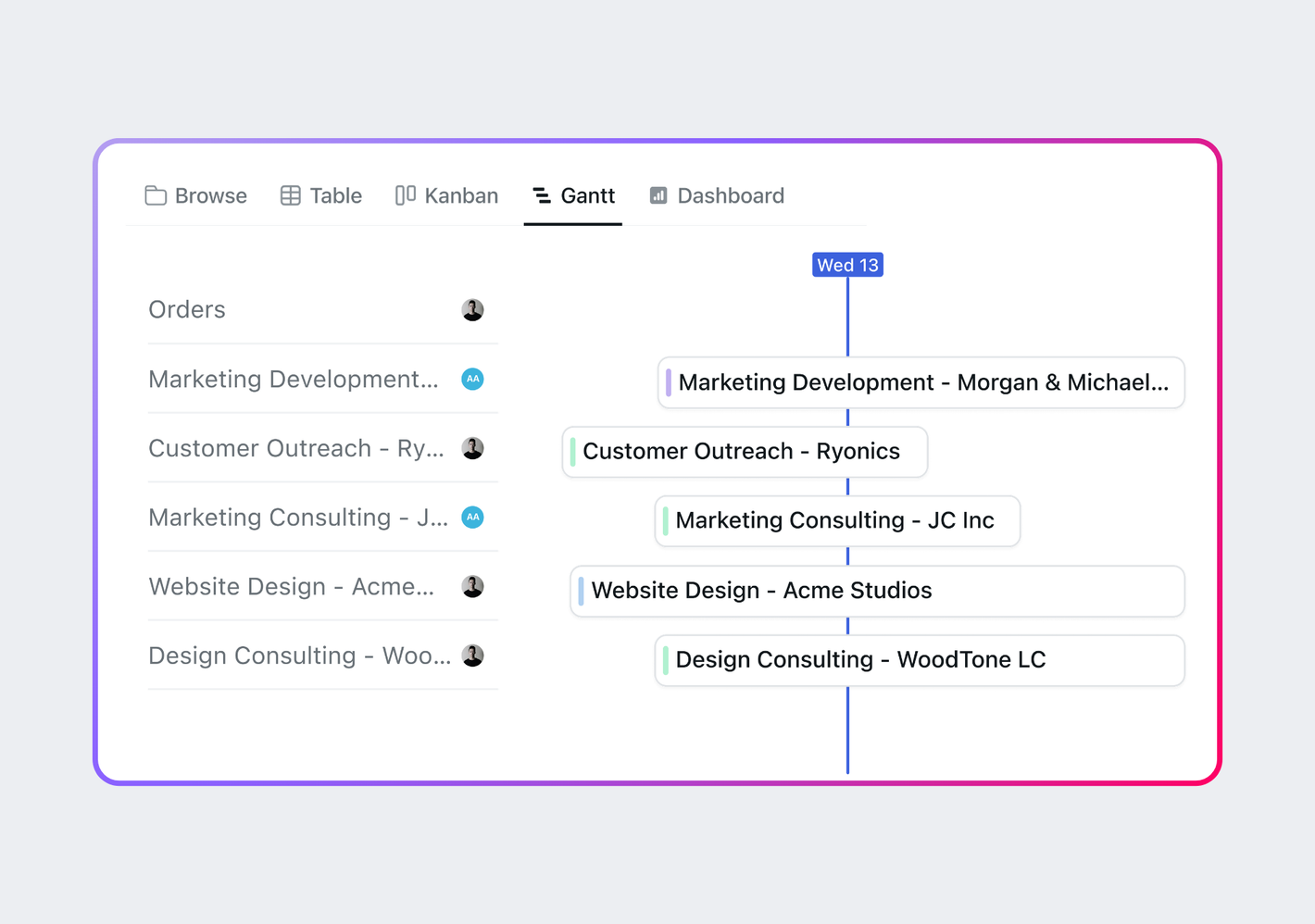Click the Kanban columns icon

tap(406, 195)
